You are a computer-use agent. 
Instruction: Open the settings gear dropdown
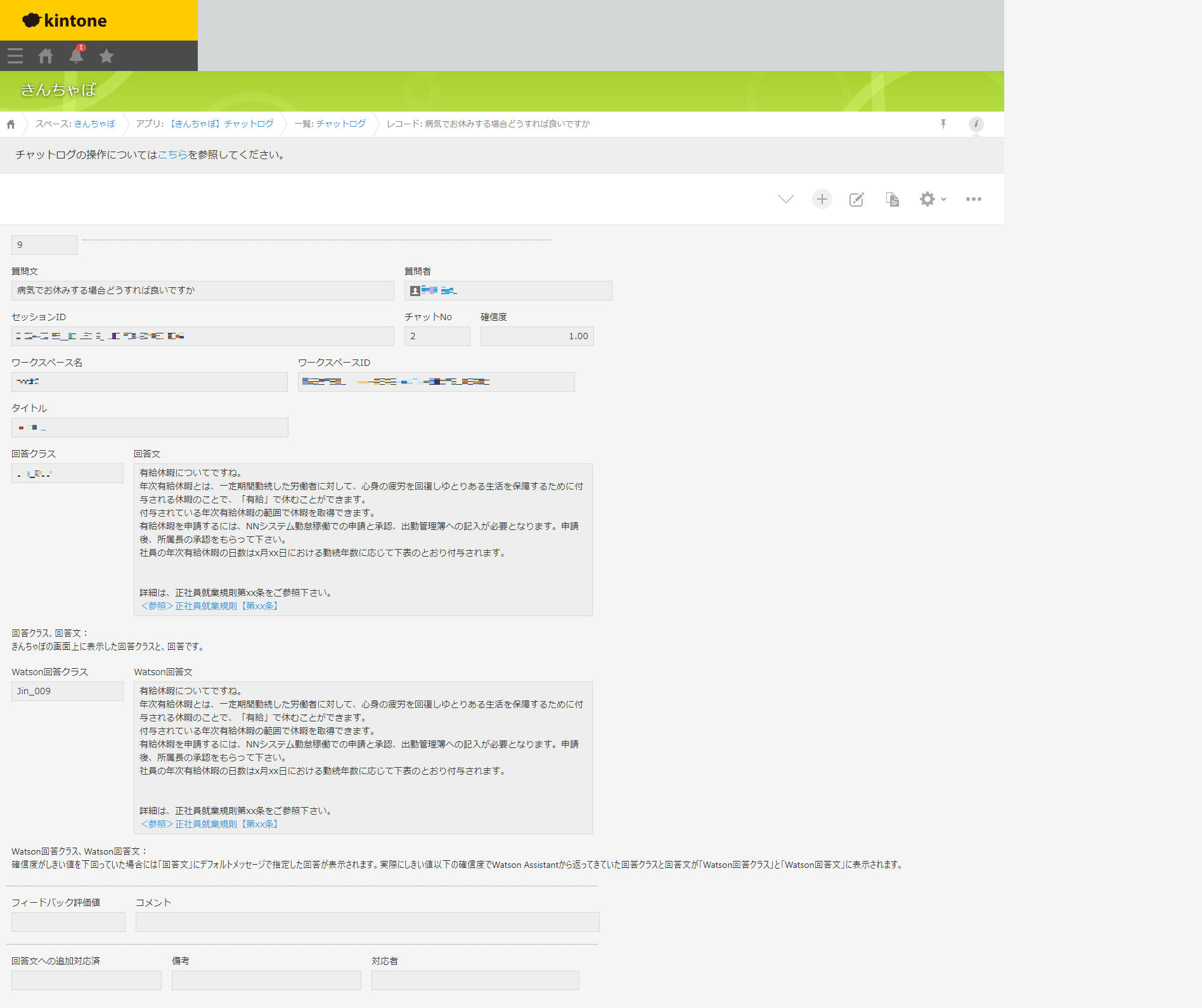click(x=932, y=199)
